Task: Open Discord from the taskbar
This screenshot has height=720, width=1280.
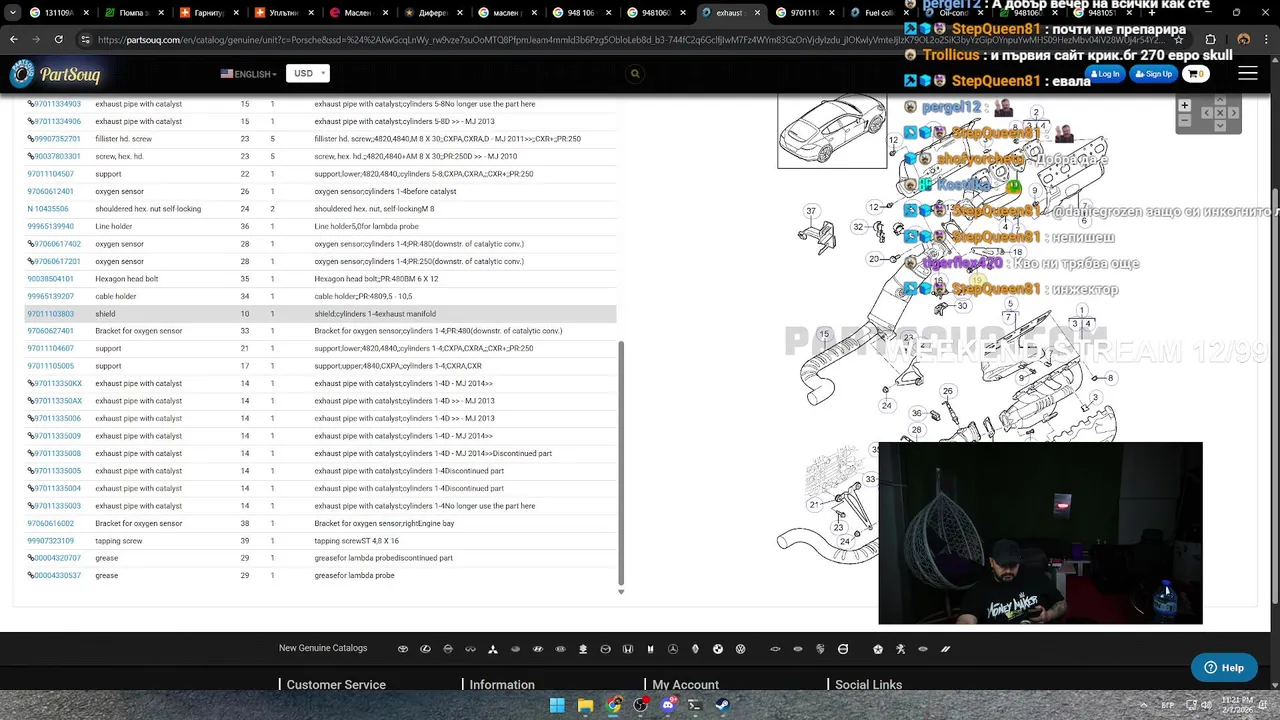Action: point(668,705)
